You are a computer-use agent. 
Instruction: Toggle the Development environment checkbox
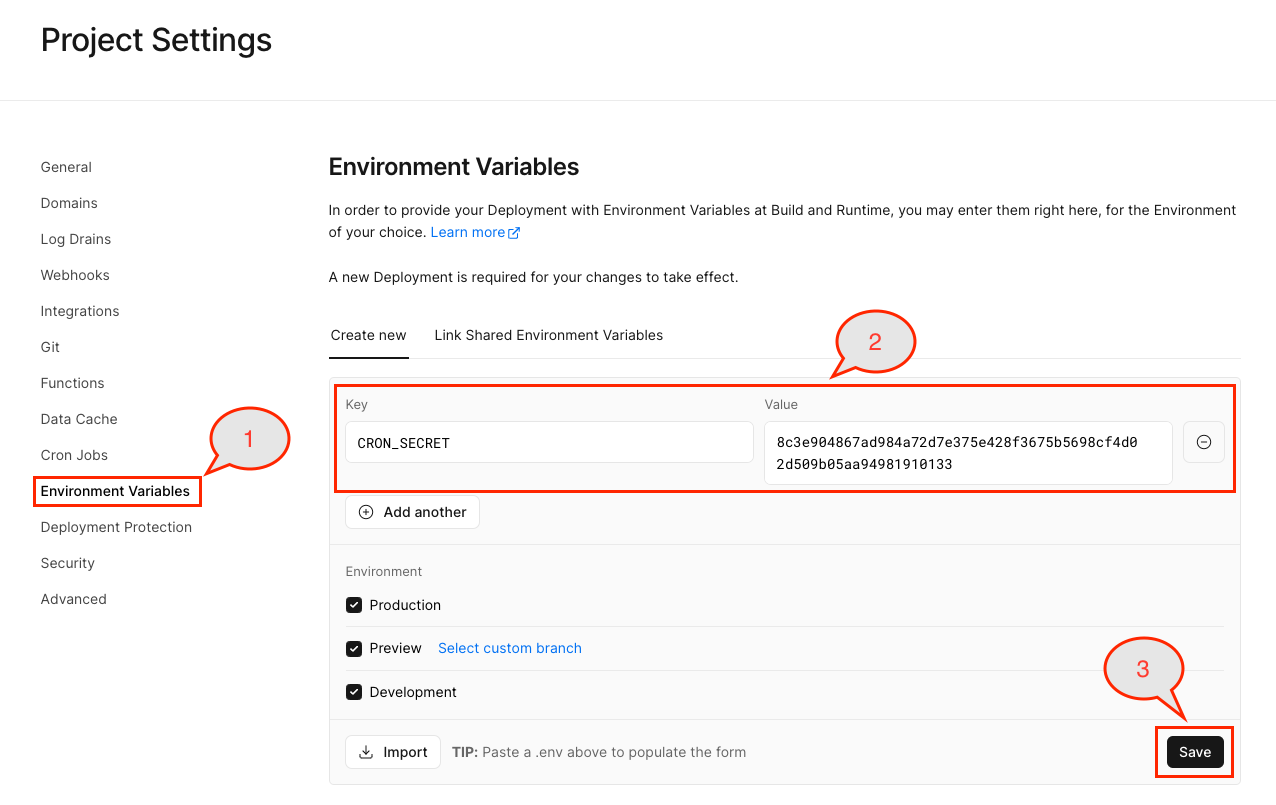354,691
